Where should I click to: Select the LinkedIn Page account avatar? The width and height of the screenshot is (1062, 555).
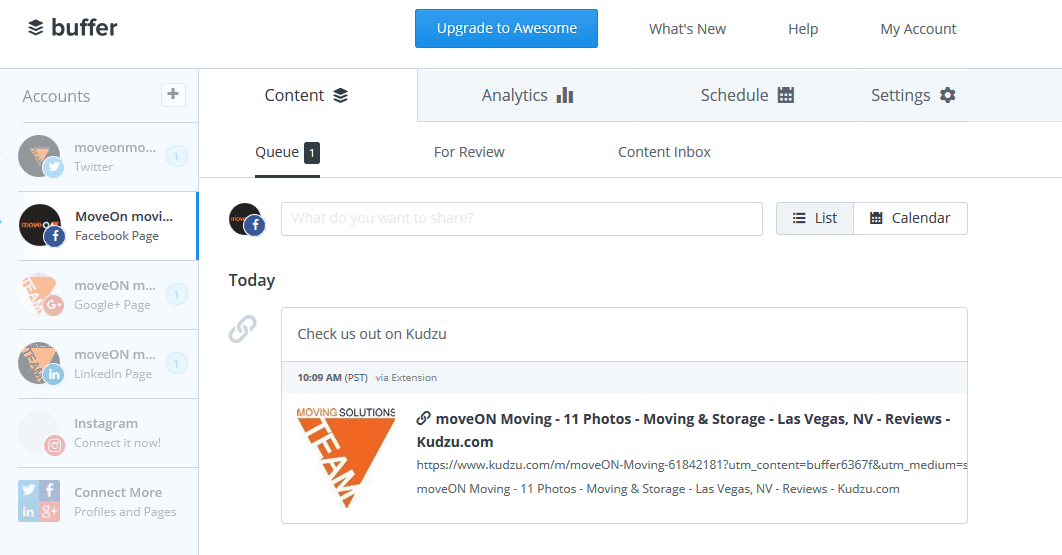(40, 364)
